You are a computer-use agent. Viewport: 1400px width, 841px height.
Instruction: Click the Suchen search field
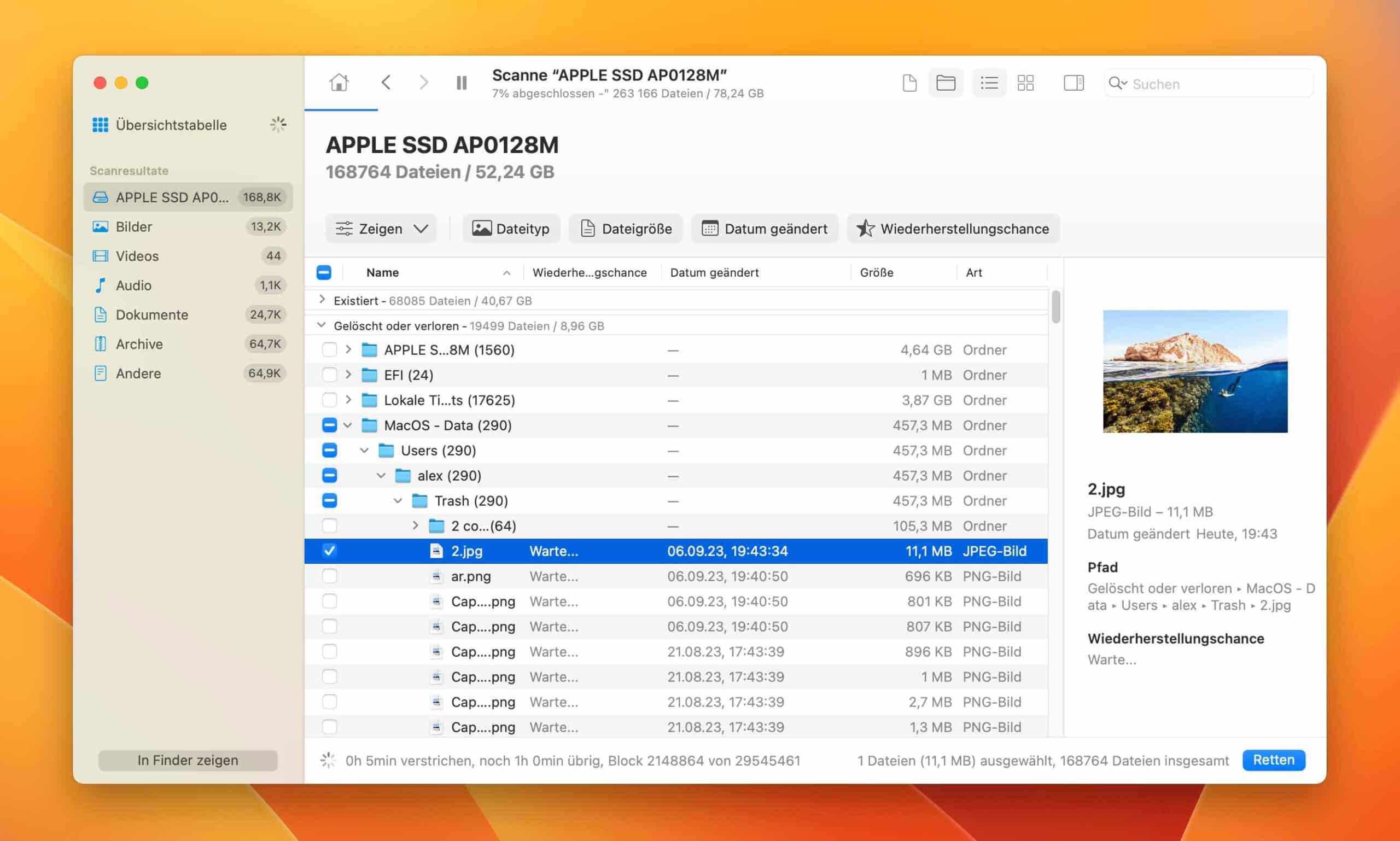(1209, 84)
